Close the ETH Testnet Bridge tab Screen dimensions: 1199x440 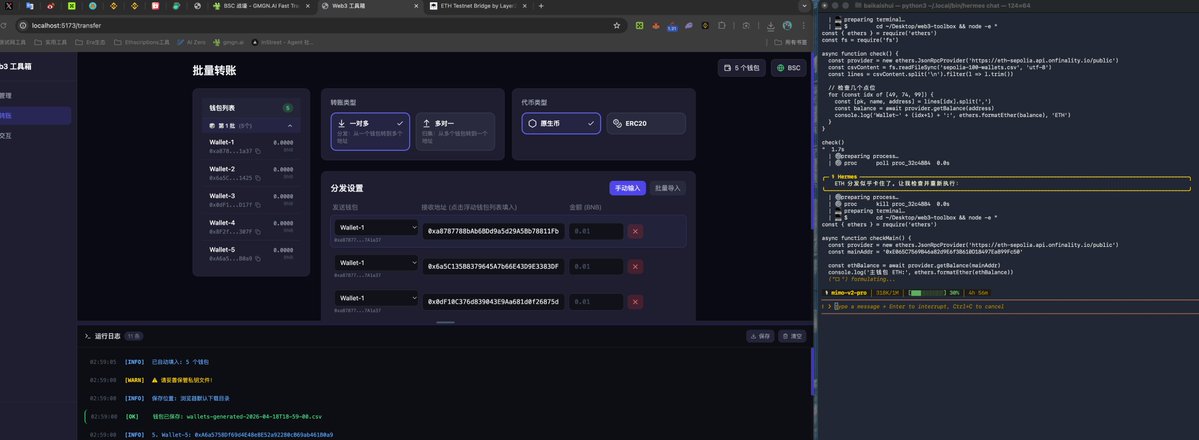525,5
